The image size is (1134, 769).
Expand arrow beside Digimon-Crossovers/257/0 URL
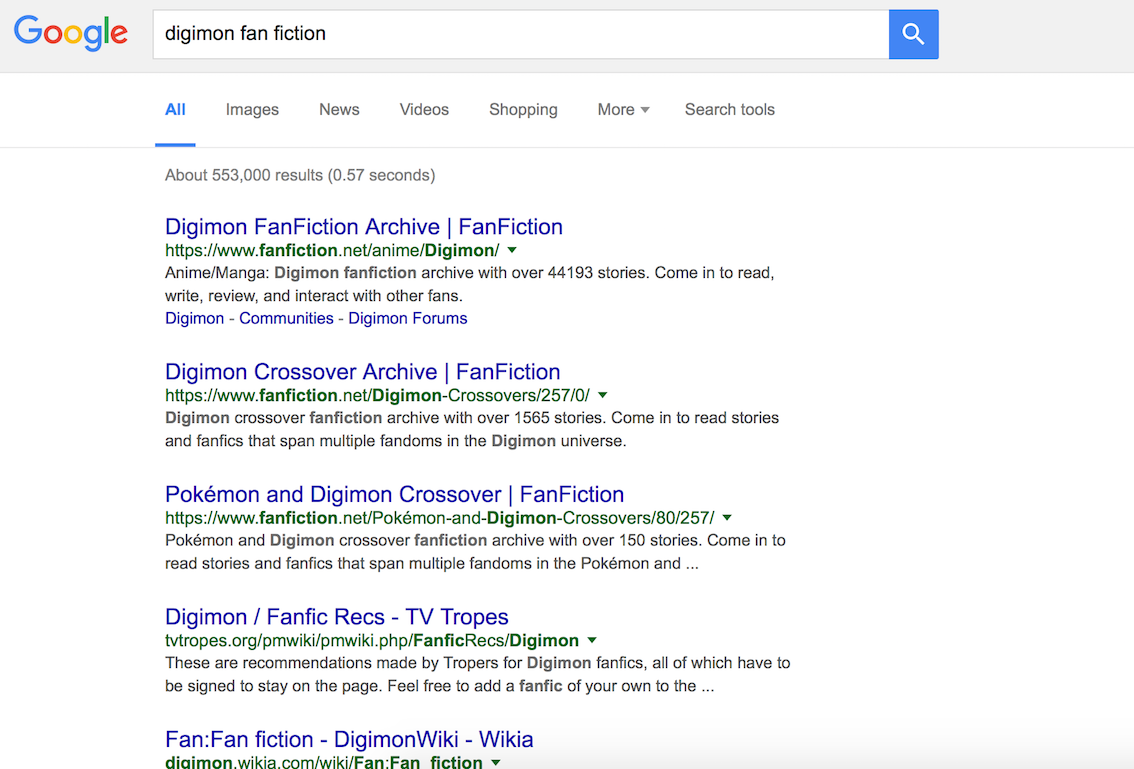coord(603,395)
